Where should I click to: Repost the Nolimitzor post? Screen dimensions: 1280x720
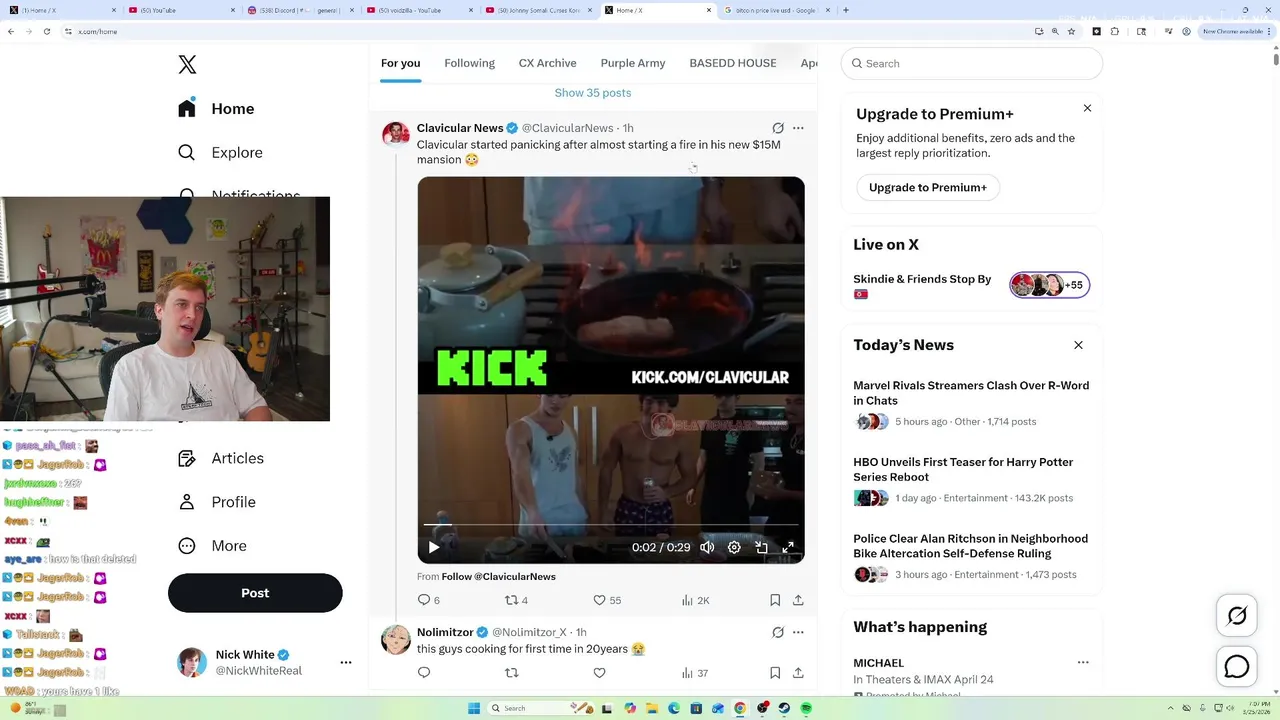pyautogui.click(x=512, y=673)
